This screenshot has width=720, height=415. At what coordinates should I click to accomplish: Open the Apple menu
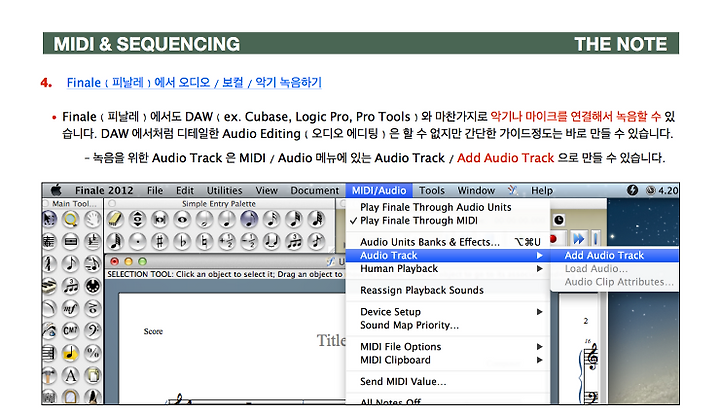(56, 190)
